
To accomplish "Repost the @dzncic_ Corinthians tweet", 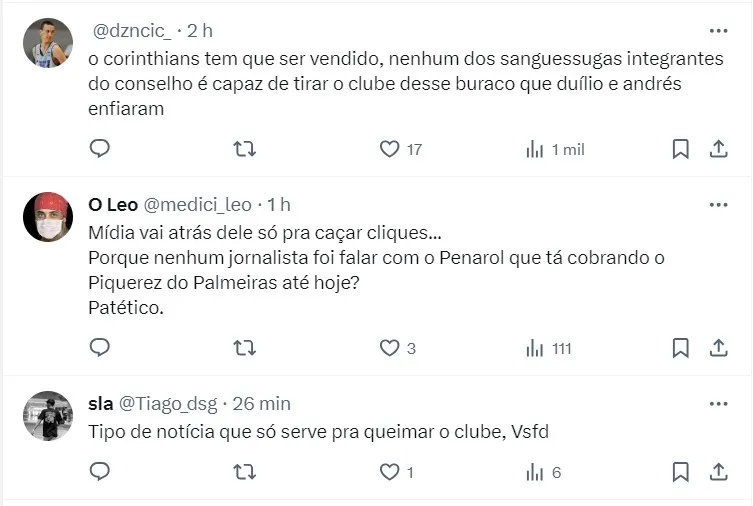I will (244, 149).
